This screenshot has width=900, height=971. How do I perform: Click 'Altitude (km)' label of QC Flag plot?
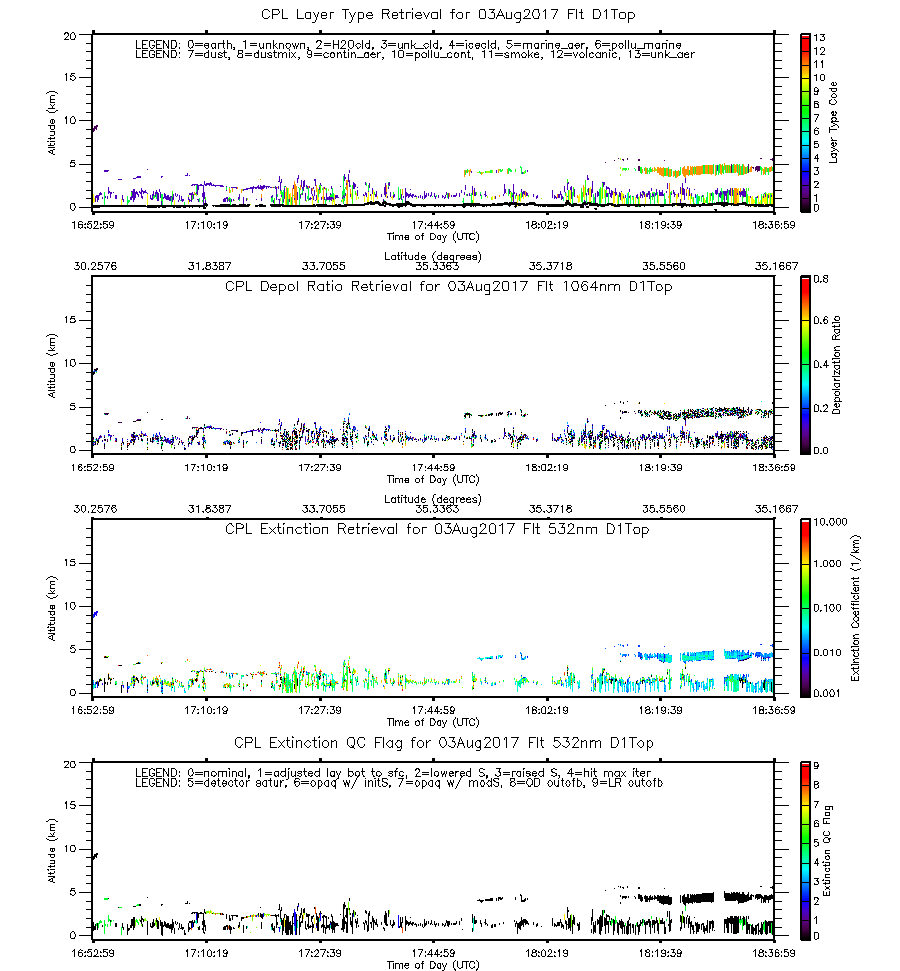point(51,851)
